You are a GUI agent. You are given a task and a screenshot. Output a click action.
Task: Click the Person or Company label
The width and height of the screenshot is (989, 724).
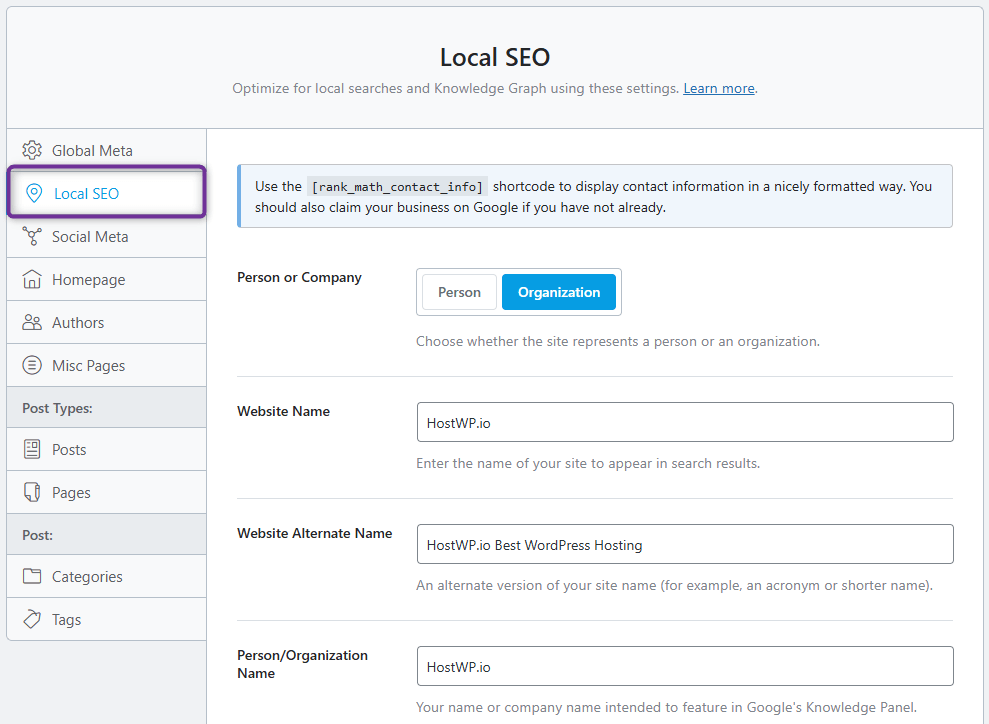(300, 277)
